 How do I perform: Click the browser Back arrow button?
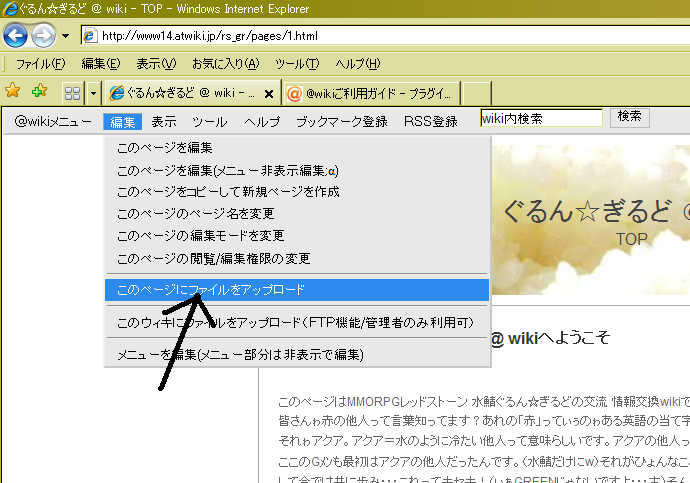[15, 36]
